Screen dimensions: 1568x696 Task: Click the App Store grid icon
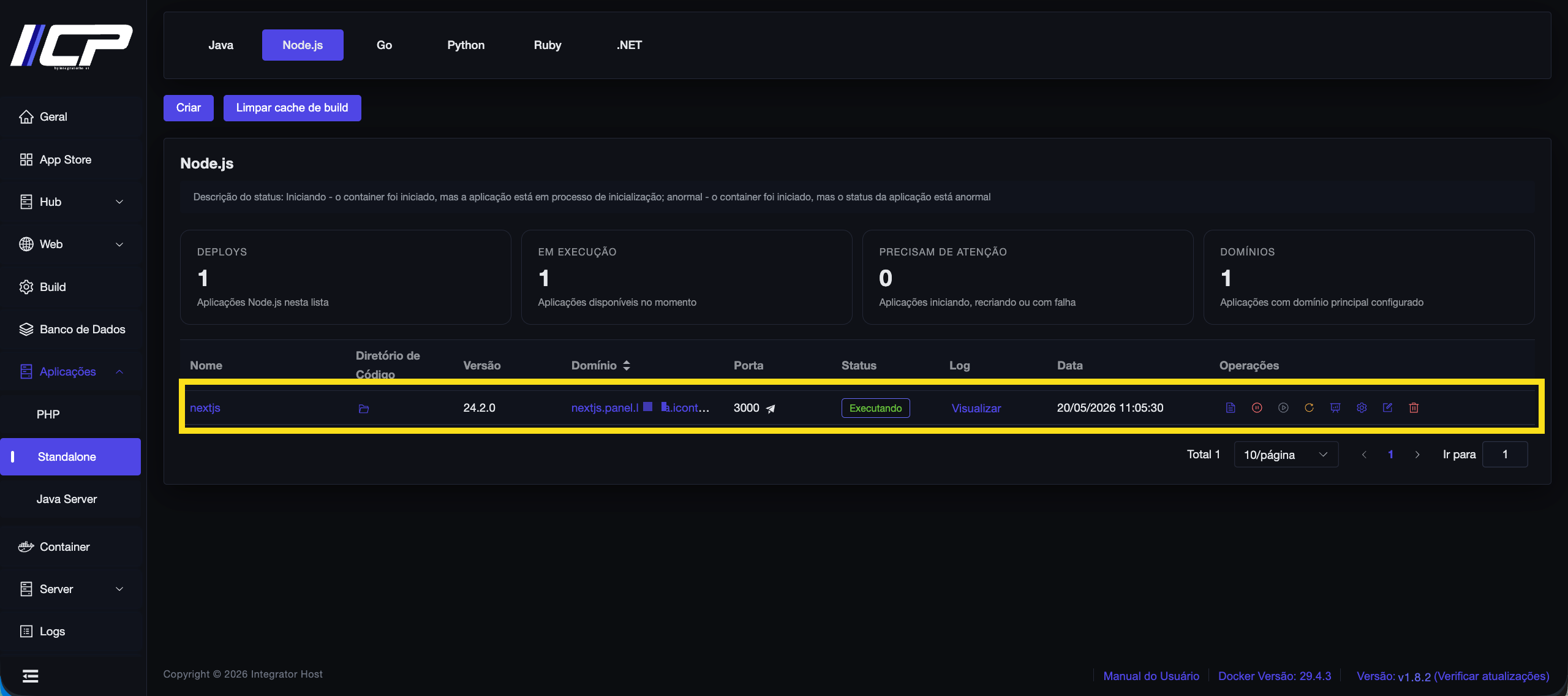click(x=26, y=159)
